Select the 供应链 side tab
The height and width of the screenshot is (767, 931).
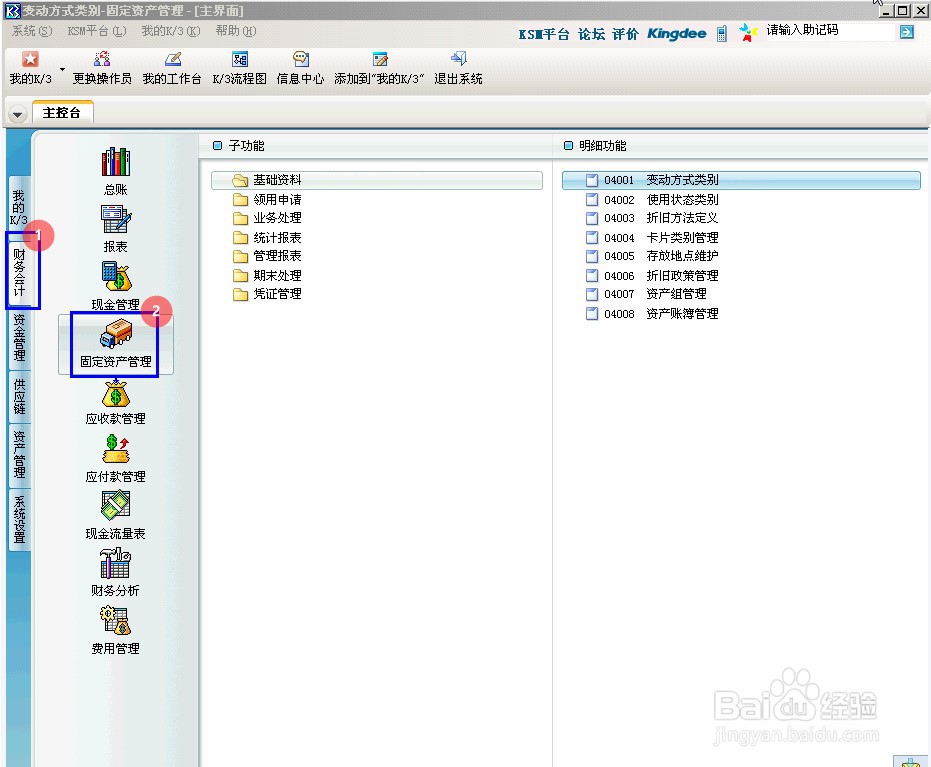pyautogui.click(x=20, y=397)
